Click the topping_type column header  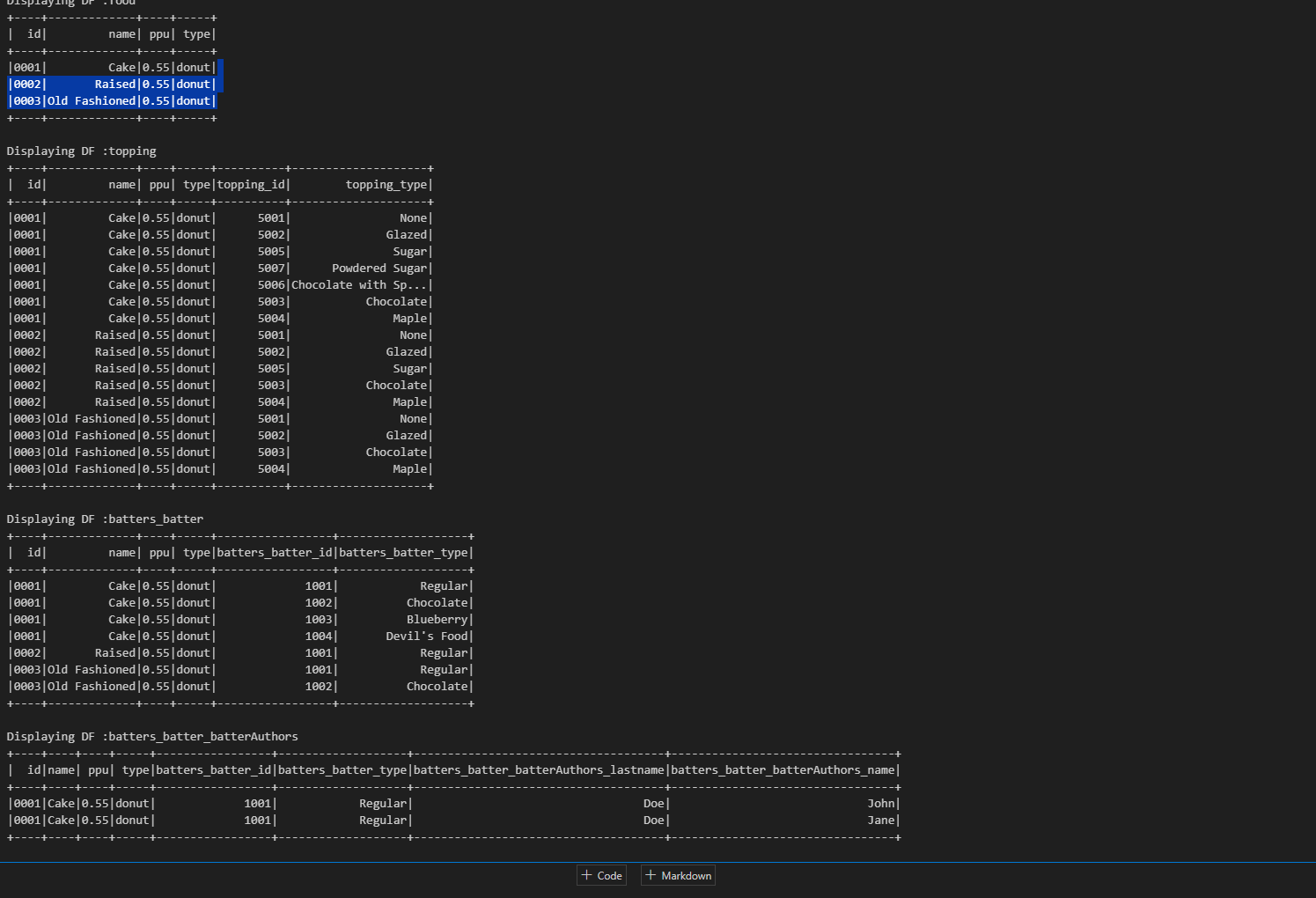[386, 185]
